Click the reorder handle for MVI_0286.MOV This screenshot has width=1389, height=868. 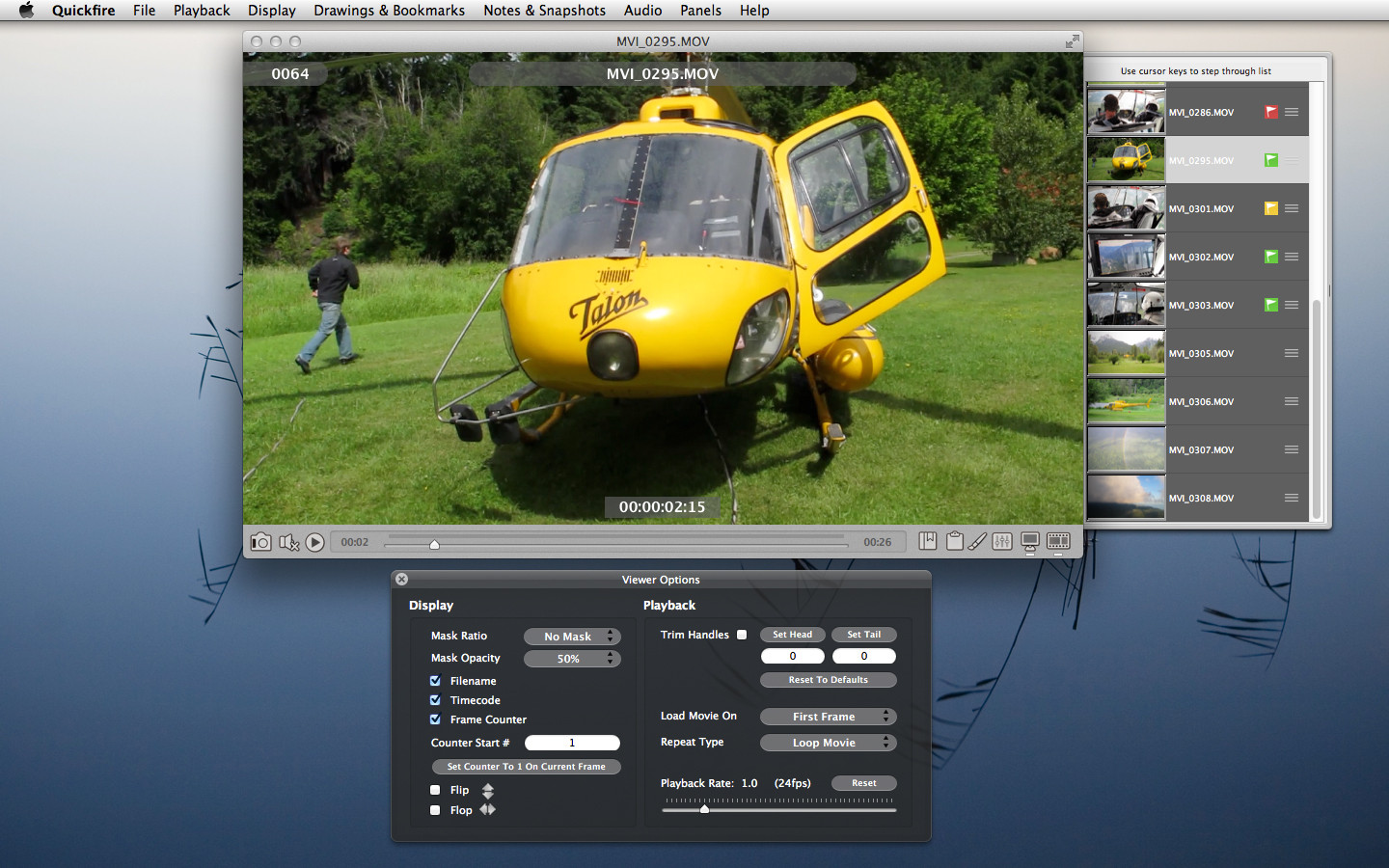point(1292,112)
